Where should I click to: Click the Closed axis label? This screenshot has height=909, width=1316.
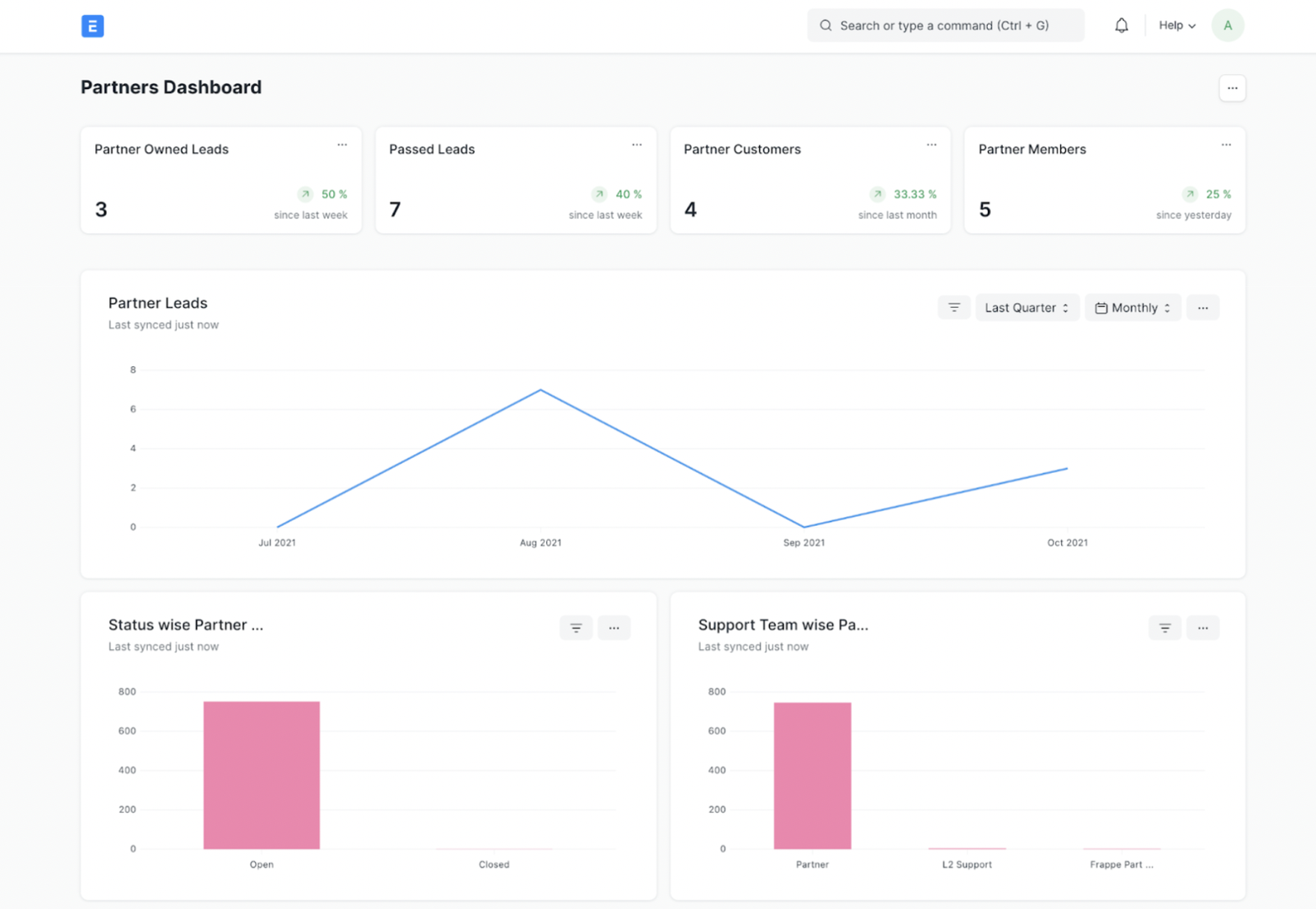(494, 864)
